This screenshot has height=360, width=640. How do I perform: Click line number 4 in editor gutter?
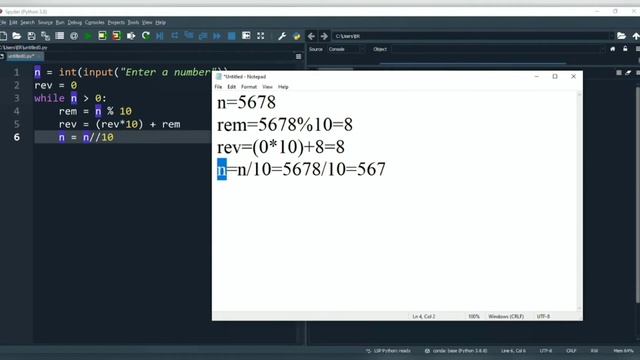point(16,111)
